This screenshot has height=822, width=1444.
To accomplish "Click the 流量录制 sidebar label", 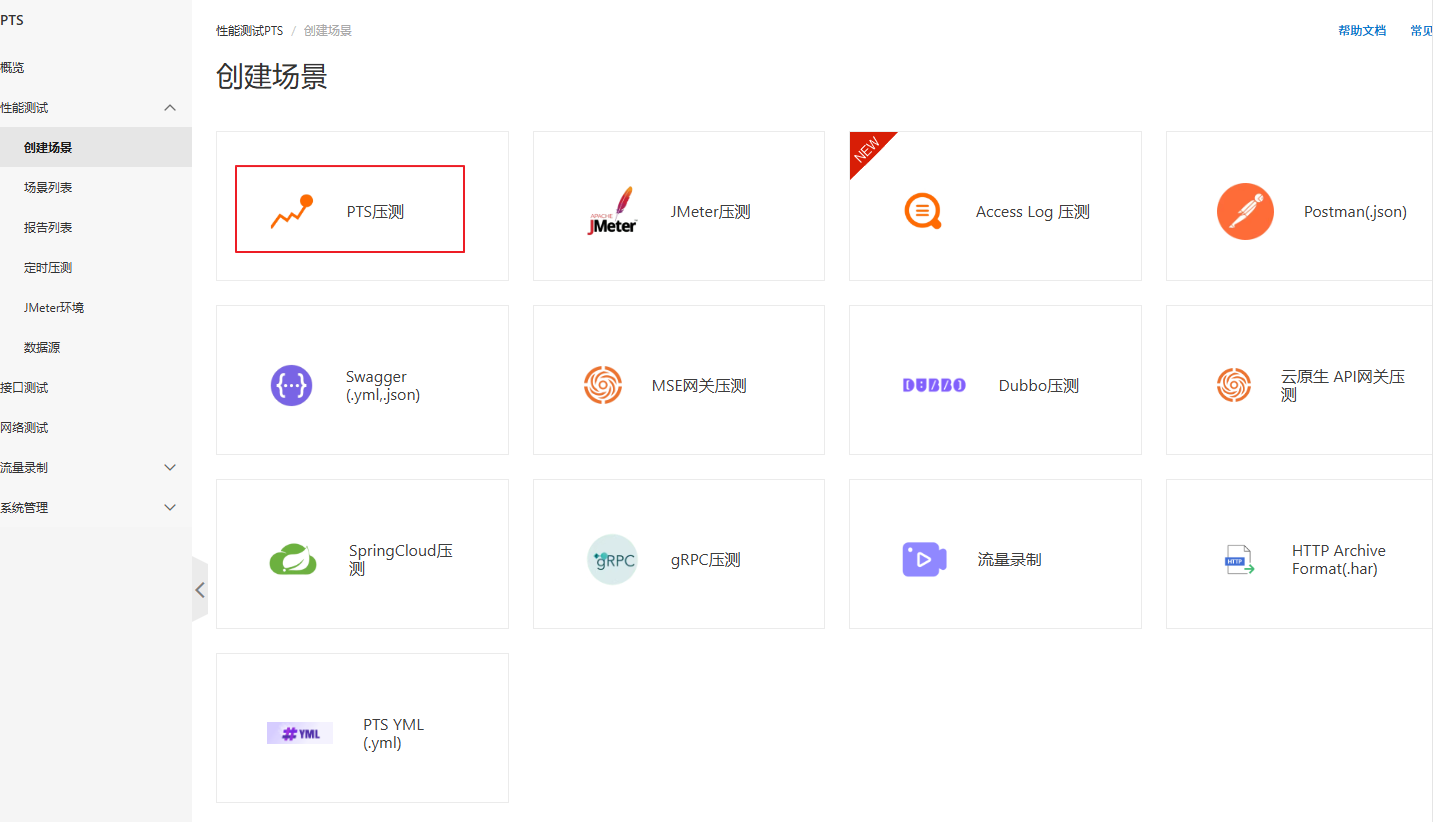I will pos(24,467).
